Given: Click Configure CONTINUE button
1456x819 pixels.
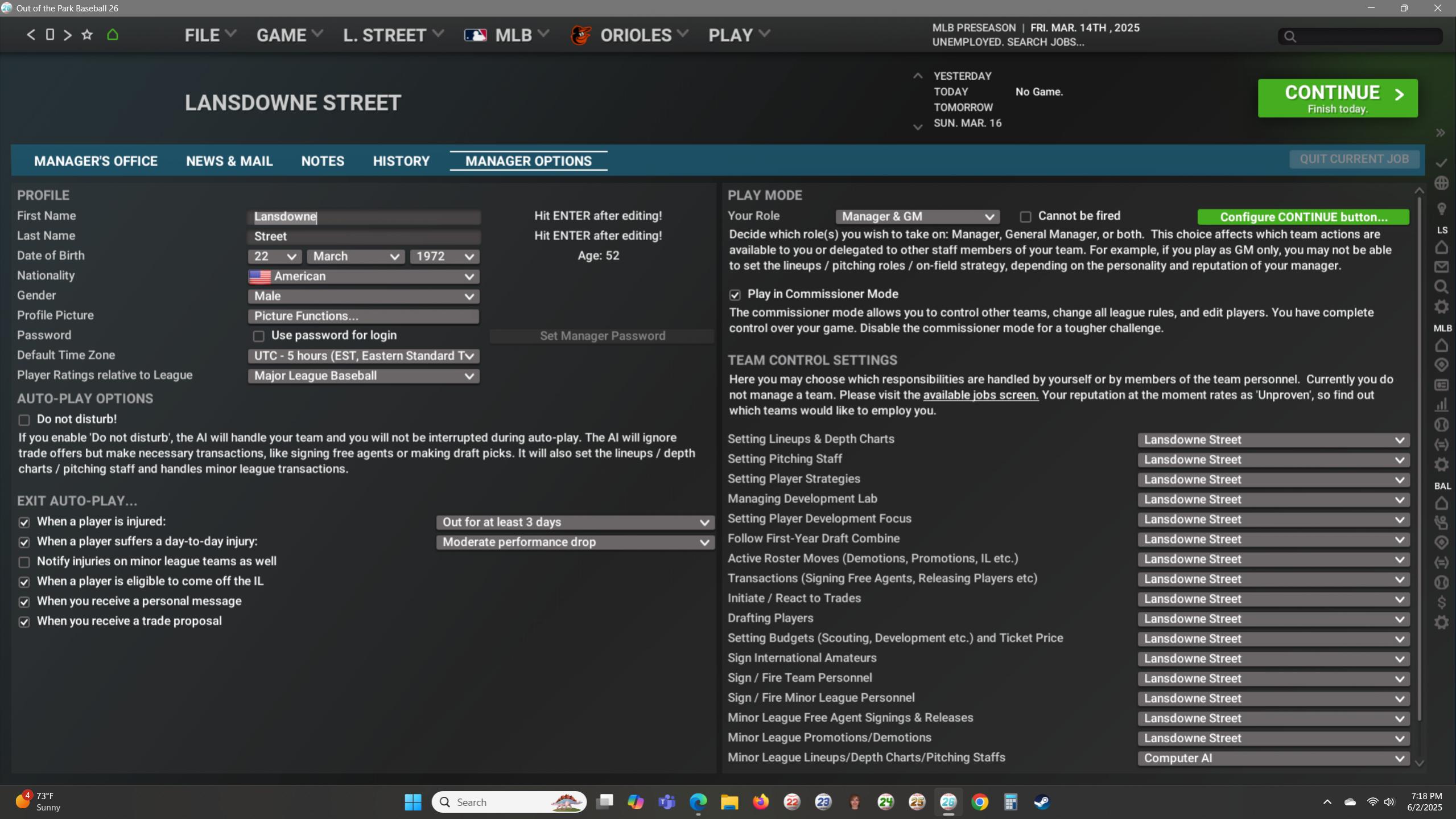Looking at the screenshot, I should pos(1303,217).
